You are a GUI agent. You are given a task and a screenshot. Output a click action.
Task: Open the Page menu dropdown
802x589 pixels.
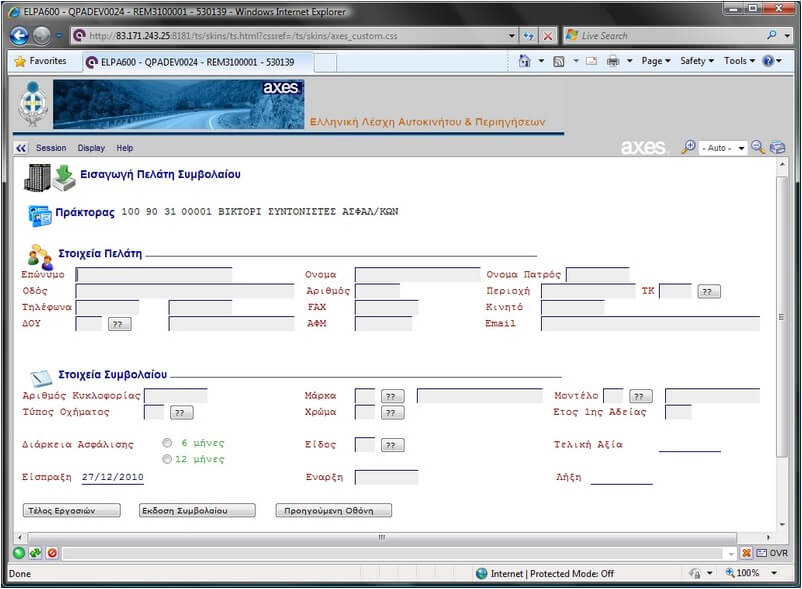656,61
